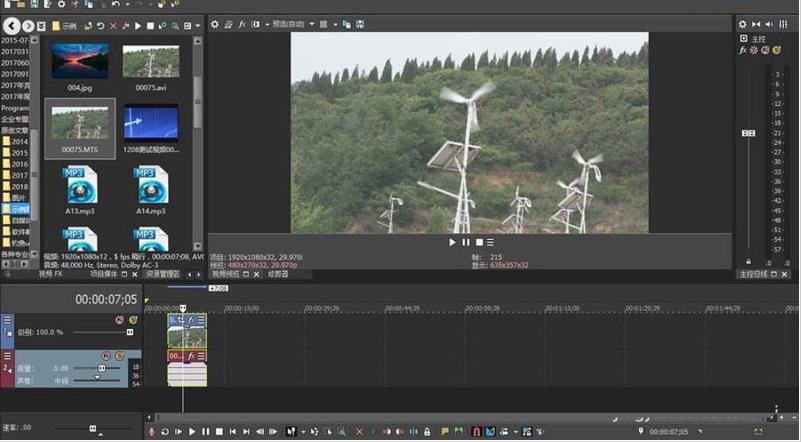Navigate forward in the explorer panel
This screenshot has height=442, width=801.
(x=28, y=26)
